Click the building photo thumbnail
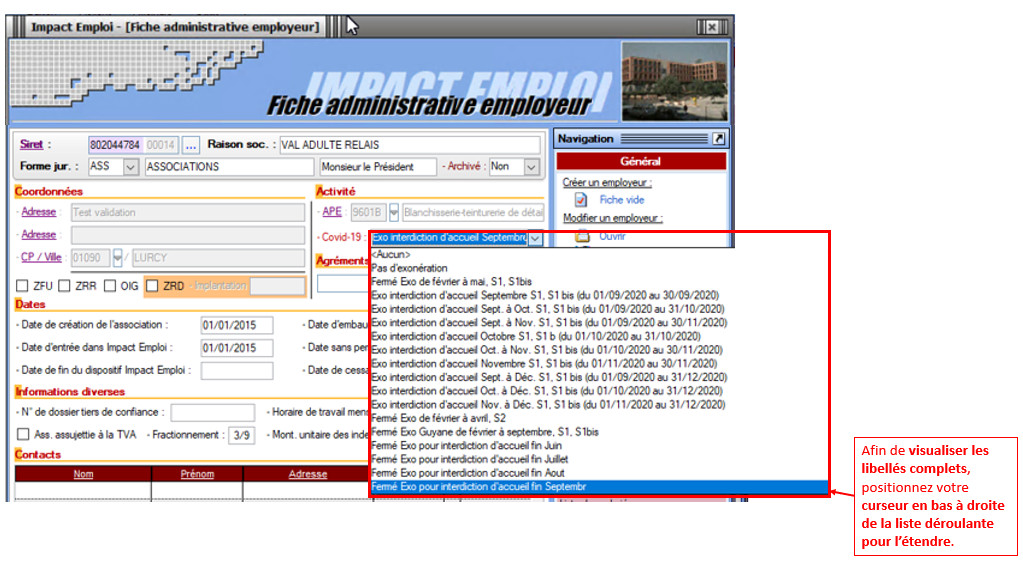Screen dimensions: 1023x567 coord(675,82)
